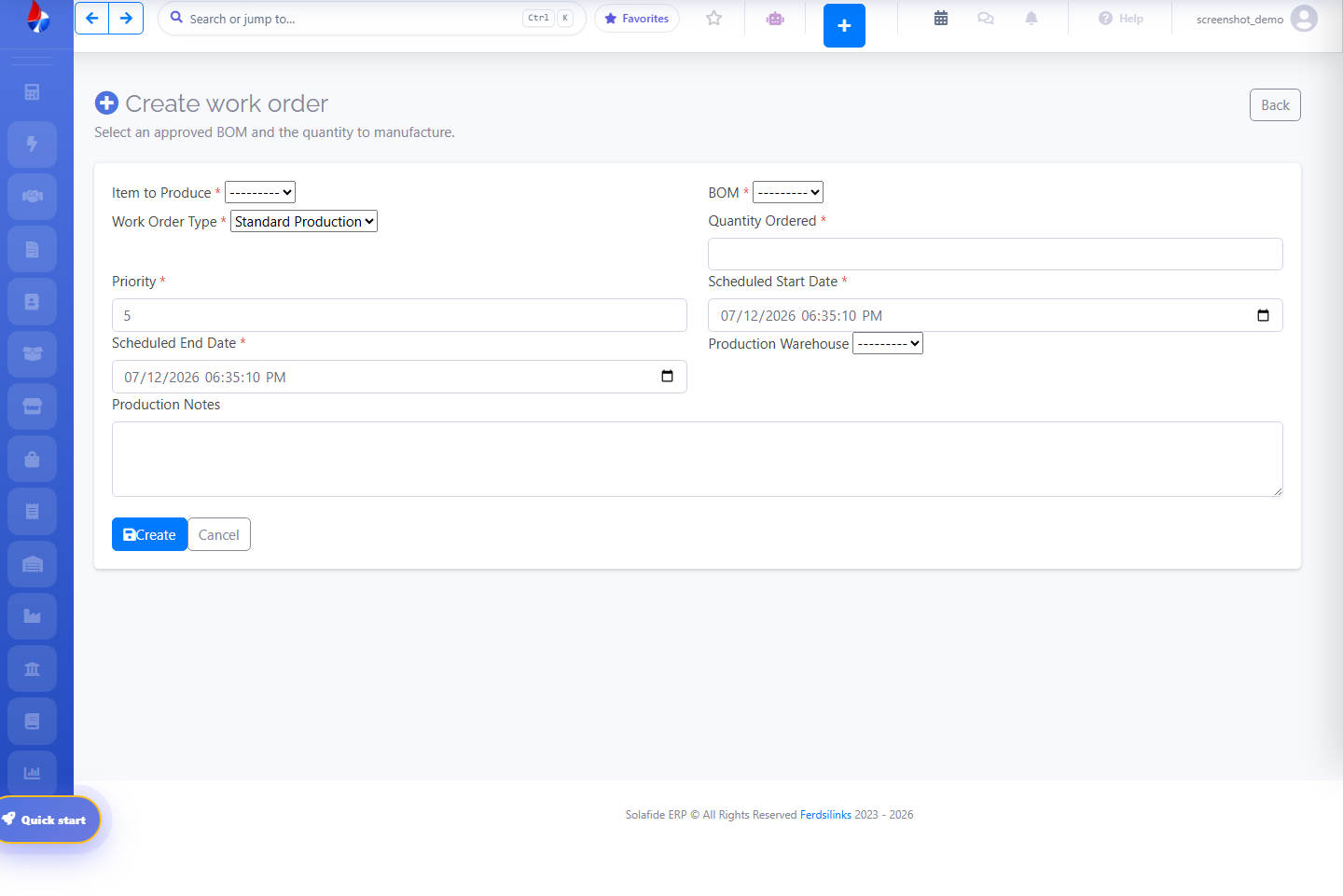This screenshot has width=1343, height=896.
Task: Click the Cancel button
Action: (x=219, y=534)
